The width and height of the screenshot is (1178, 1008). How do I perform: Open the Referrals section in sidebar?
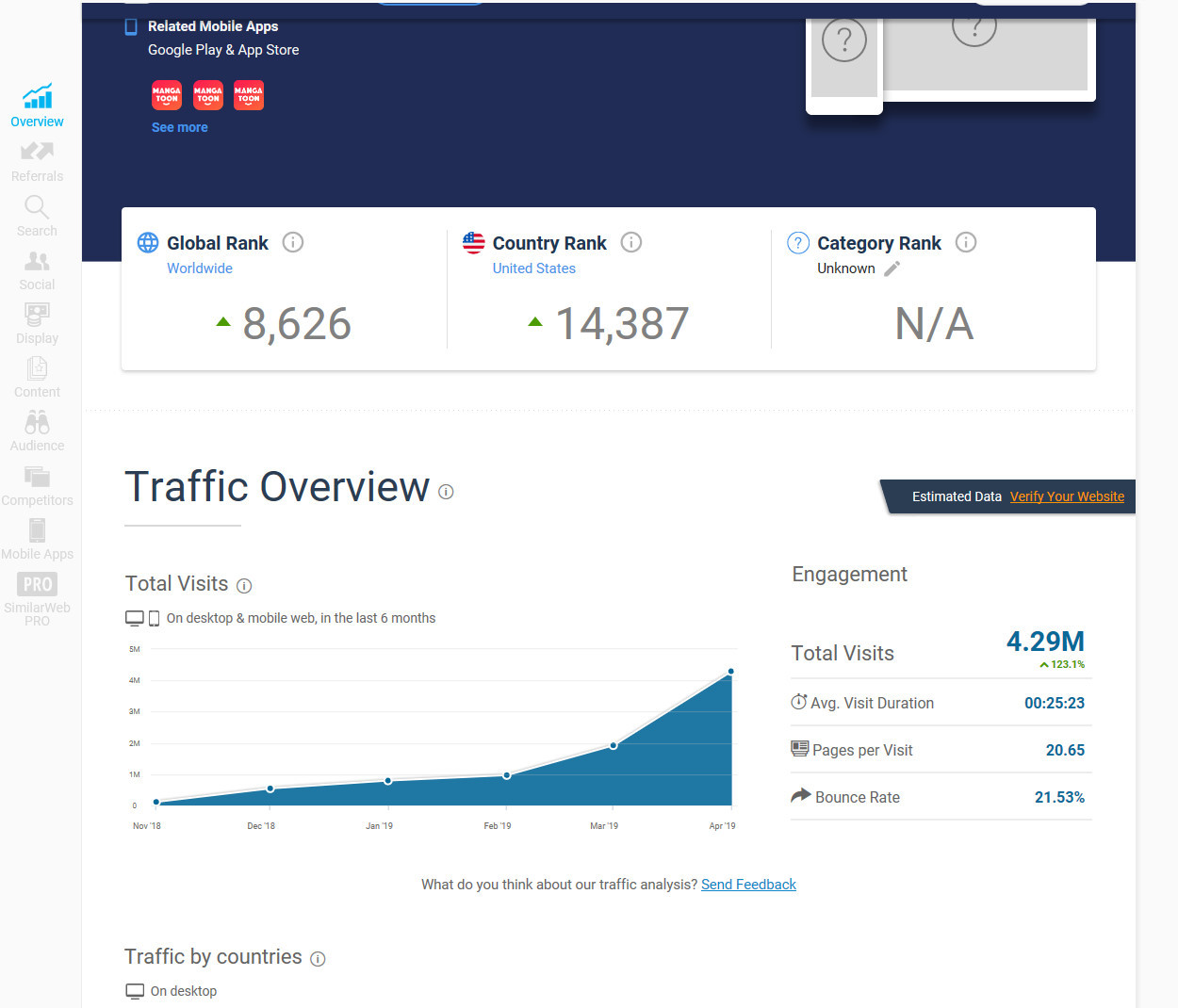[37, 161]
